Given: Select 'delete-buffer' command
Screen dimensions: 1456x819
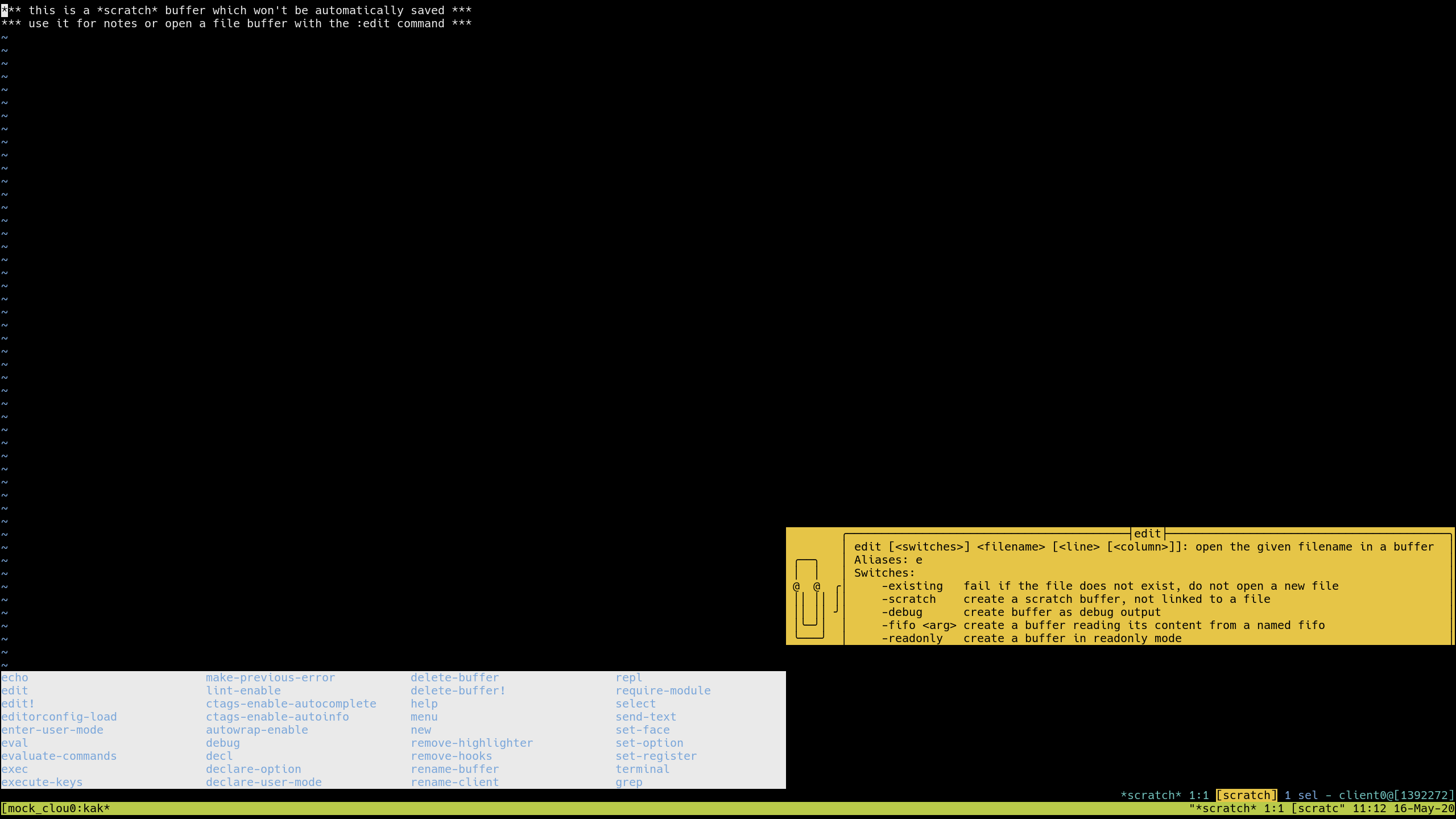Looking at the screenshot, I should [455, 677].
